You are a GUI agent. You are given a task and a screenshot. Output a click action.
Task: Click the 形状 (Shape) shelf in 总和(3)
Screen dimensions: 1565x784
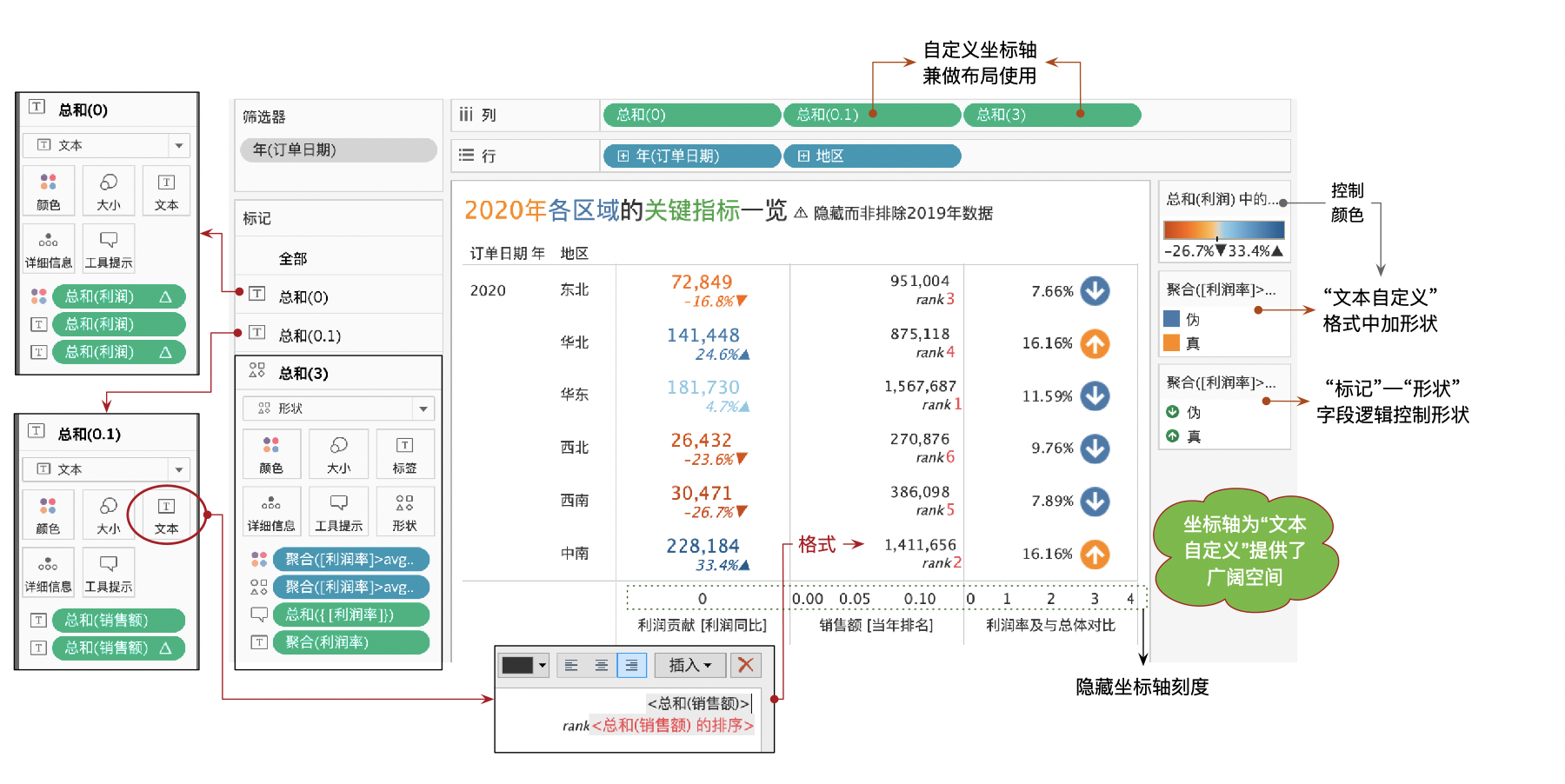(x=405, y=511)
